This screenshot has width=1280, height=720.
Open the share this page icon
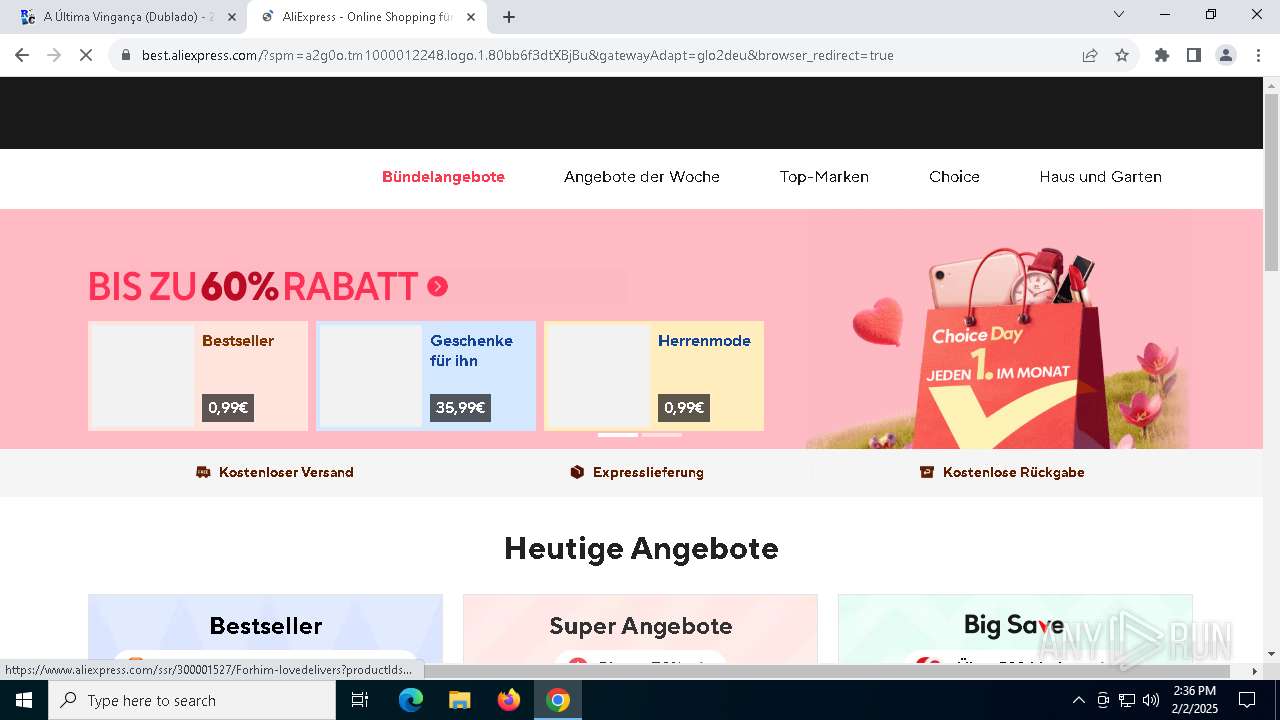[x=1090, y=55]
